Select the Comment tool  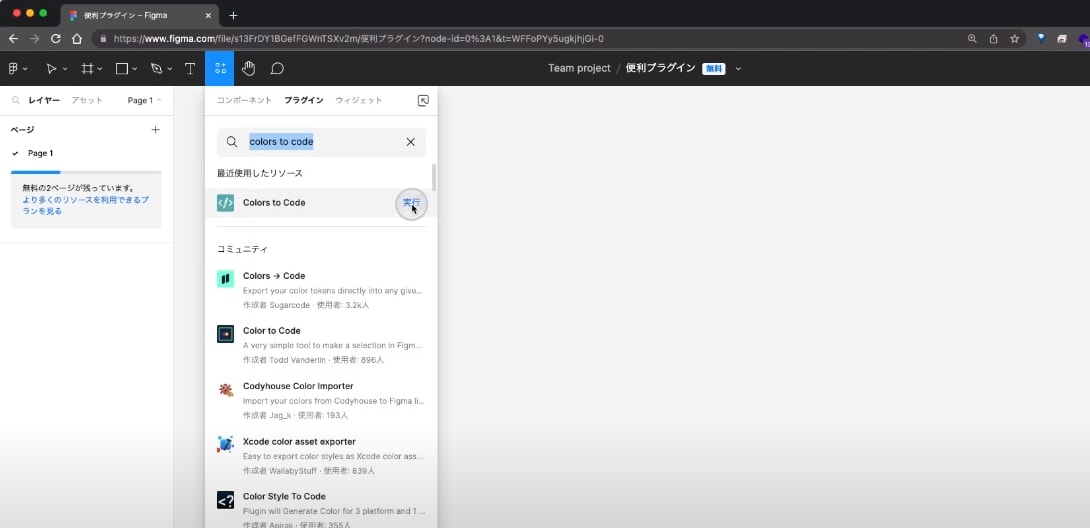click(x=277, y=68)
